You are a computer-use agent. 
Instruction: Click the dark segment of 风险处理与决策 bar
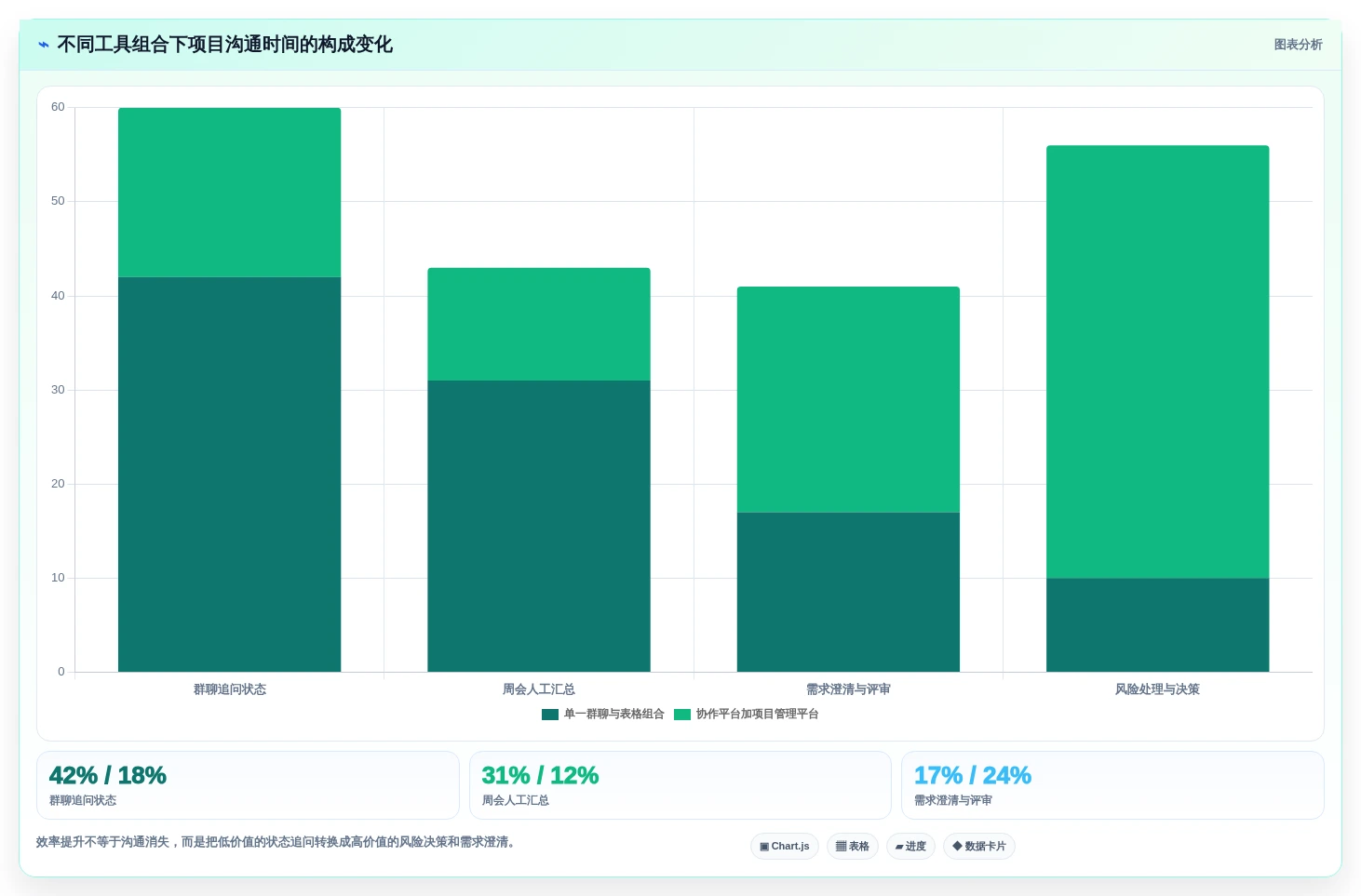pyautogui.click(x=1158, y=624)
